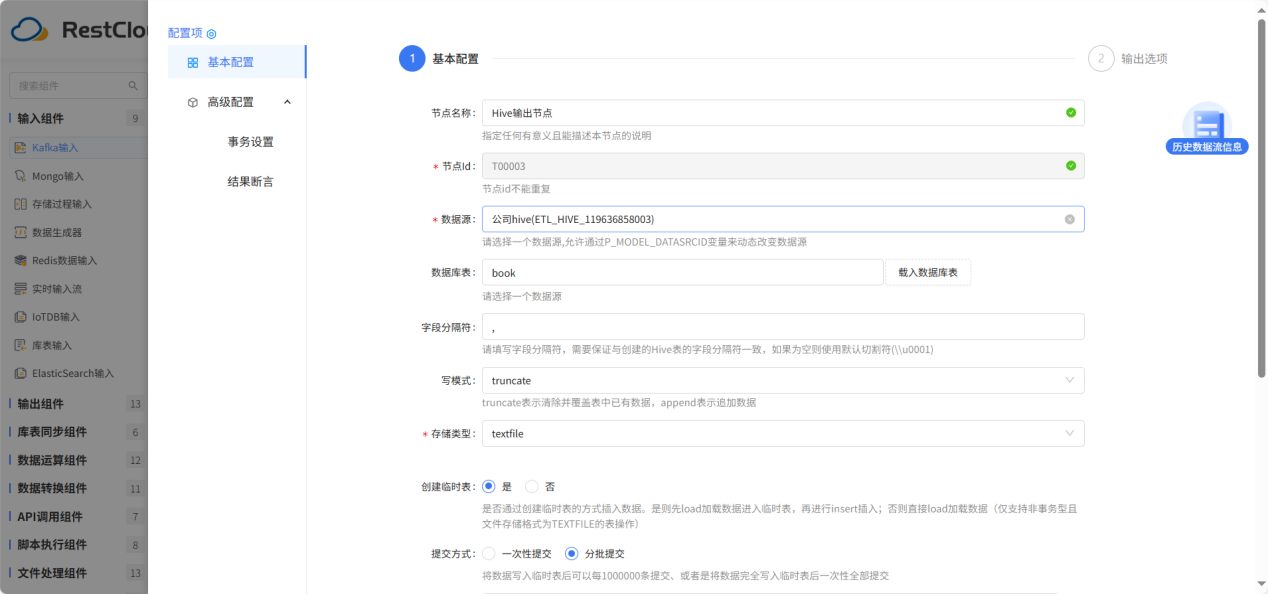Open the 事务设置 menu item
This screenshot has height=594, width=1268.
pos(250,142)
